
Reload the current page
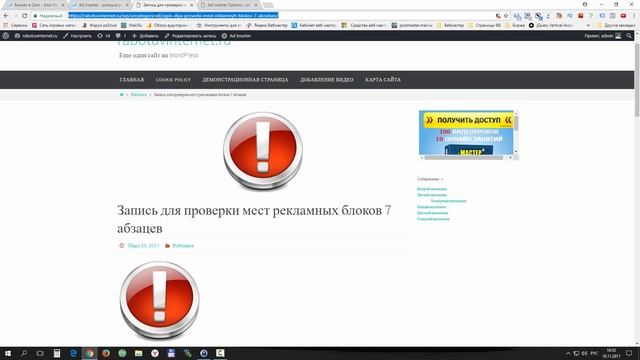[x=24, y=16]
